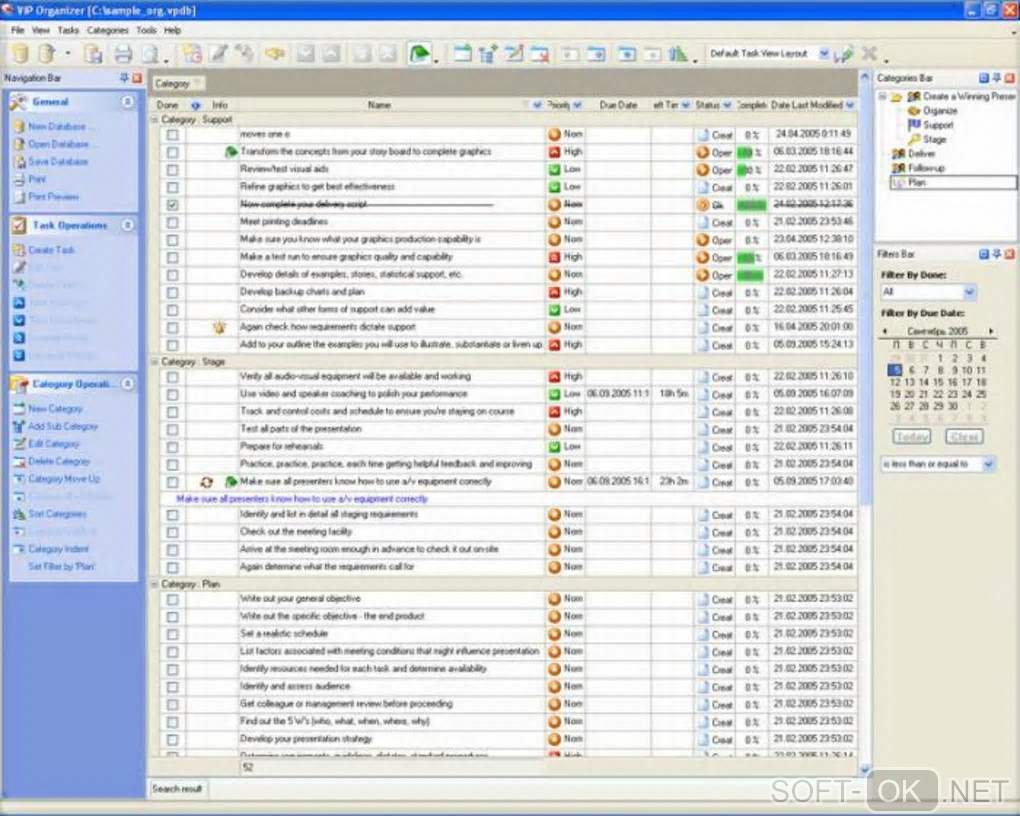
Task: Collapse the Category: Plan group
Action: [155, 584]
